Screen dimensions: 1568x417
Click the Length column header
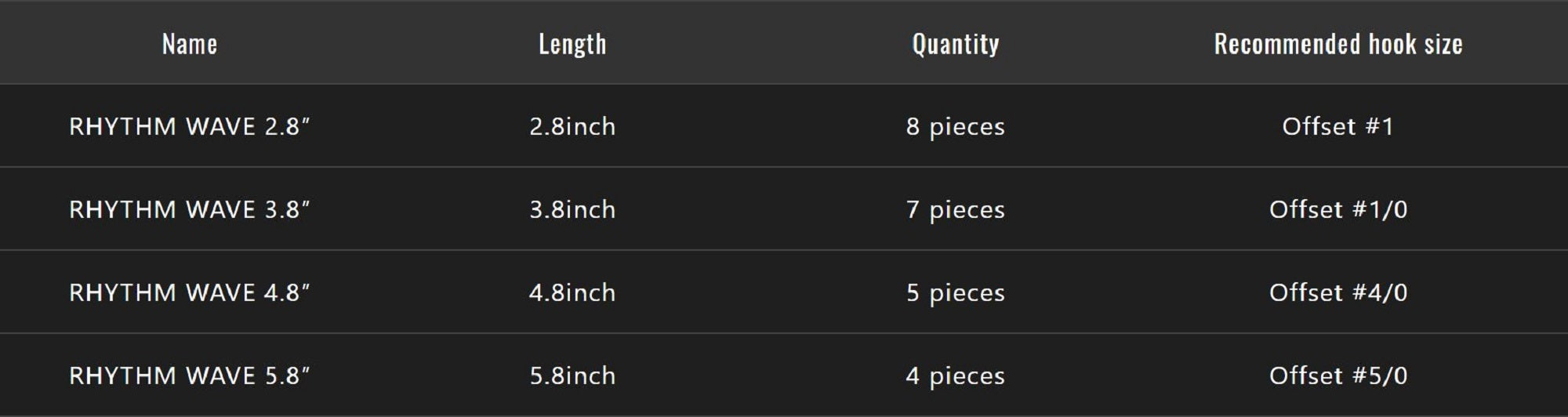[x=572, y=44]
